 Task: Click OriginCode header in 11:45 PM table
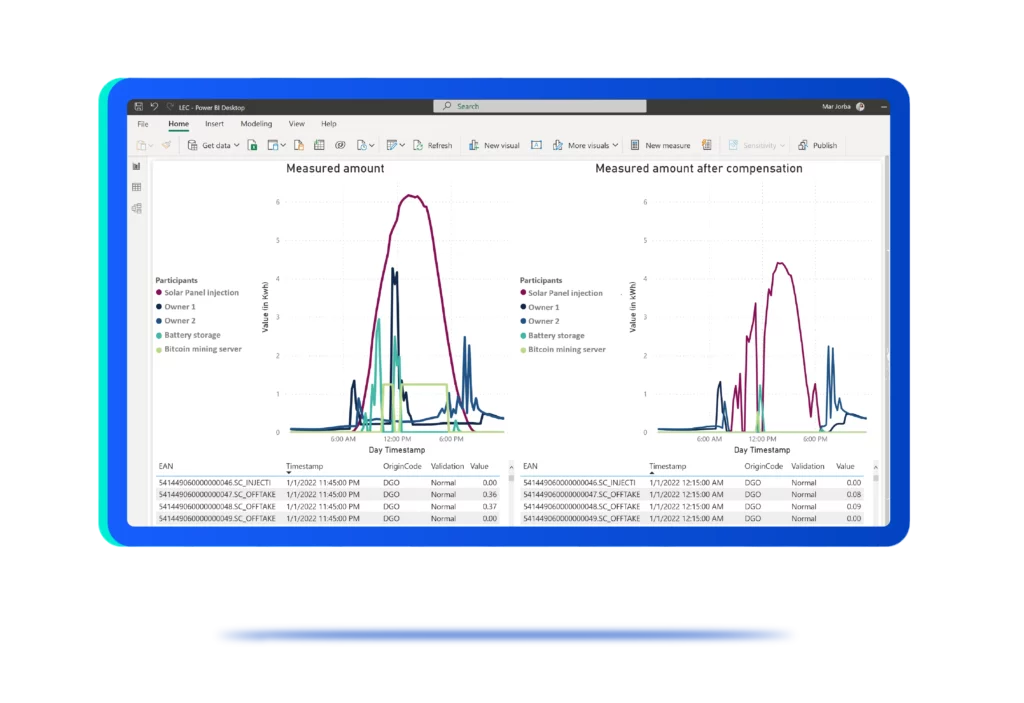point(402,466)
